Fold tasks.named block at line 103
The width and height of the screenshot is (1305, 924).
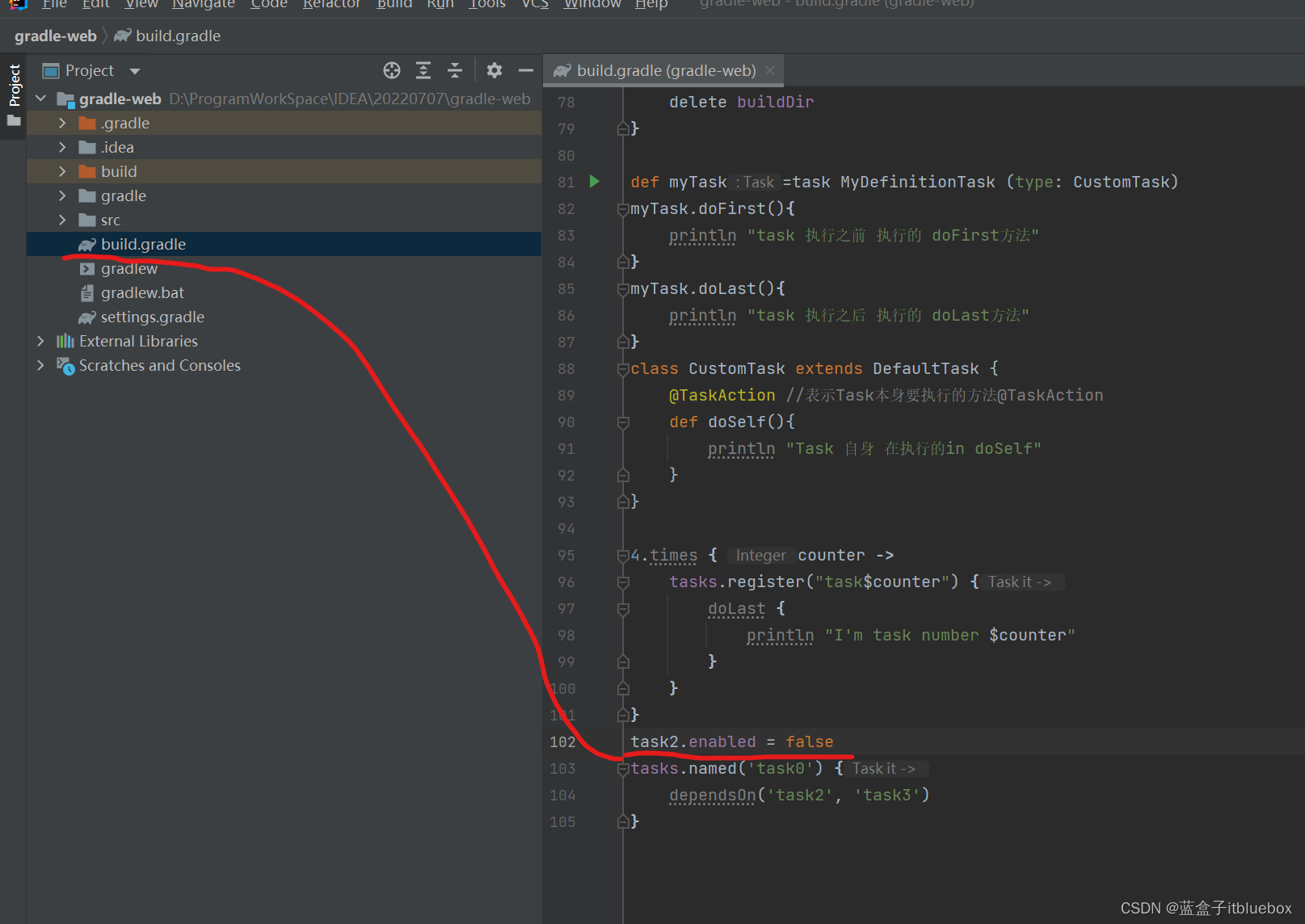tap(623, 769)
